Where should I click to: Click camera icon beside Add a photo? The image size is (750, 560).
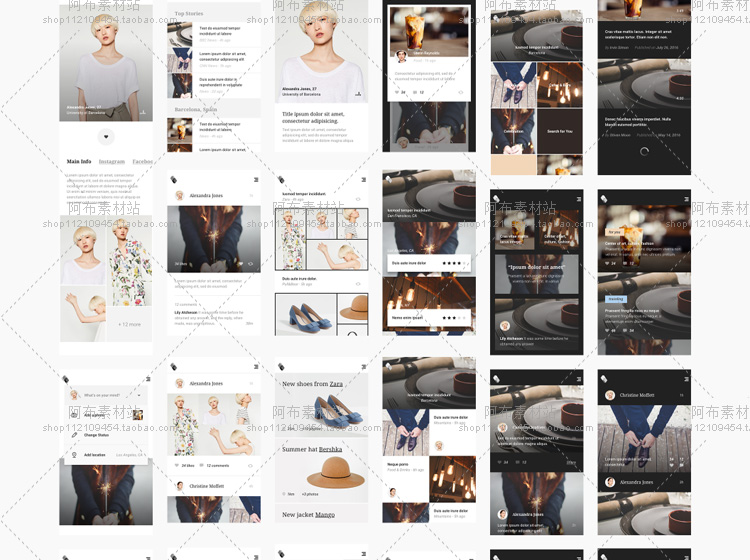[x=74, y=415]
